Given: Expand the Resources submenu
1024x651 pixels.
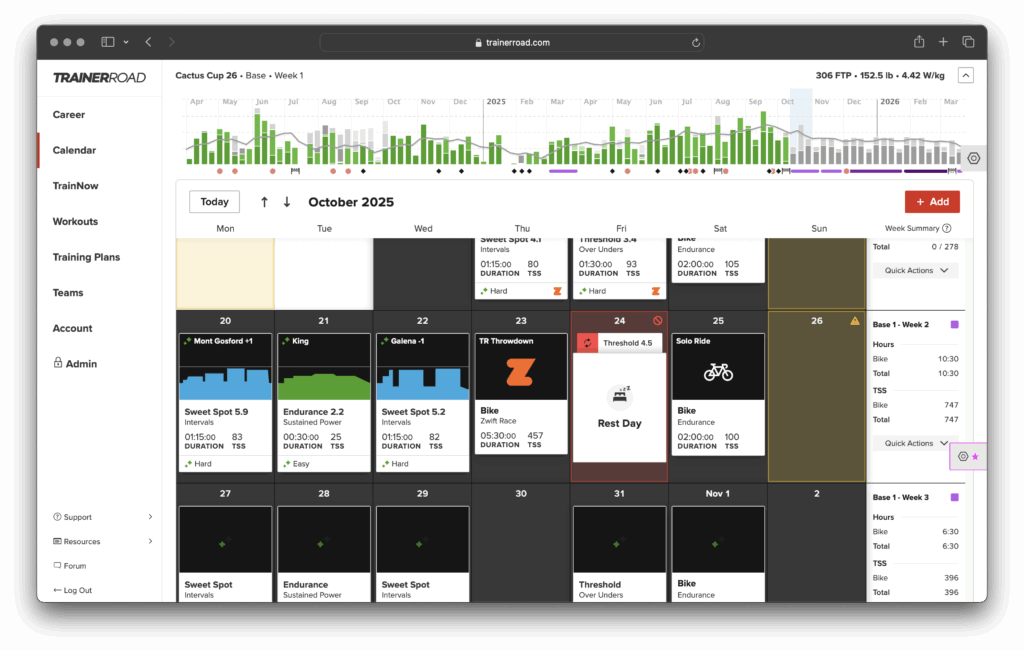Looking at the screenshot, I should 150,541.
